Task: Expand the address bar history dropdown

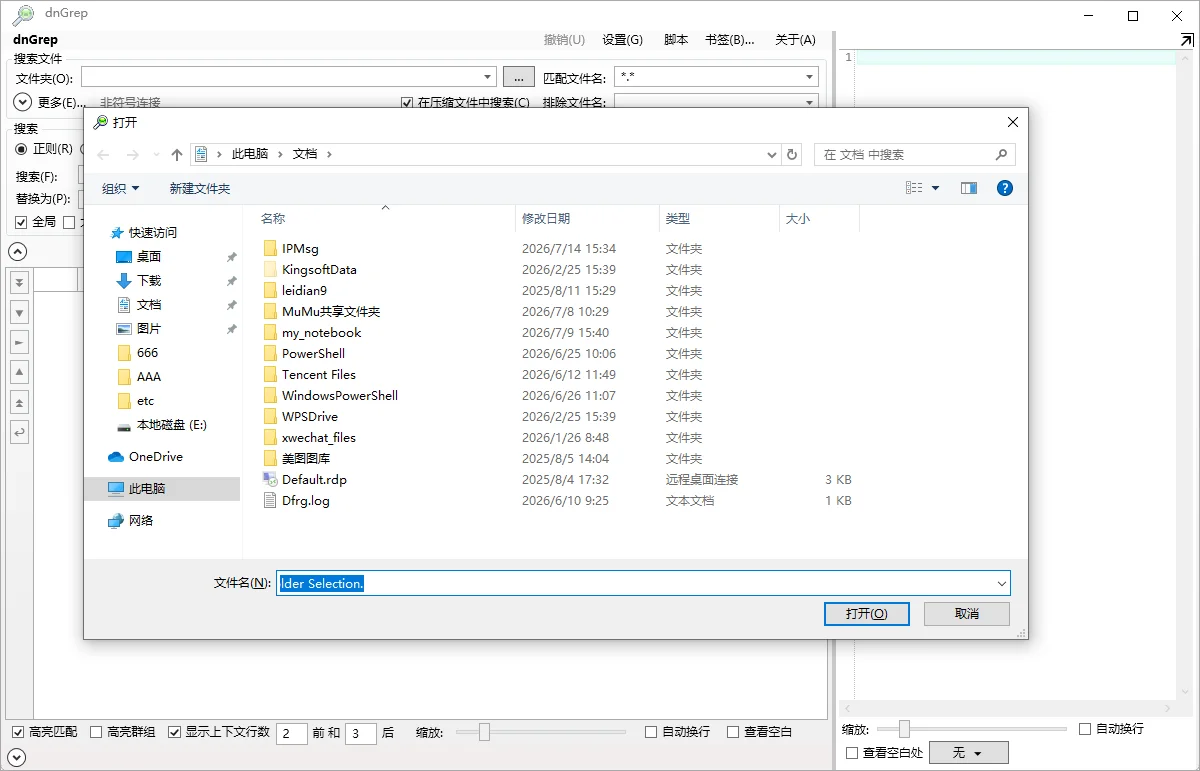Action: pos(771,155)
